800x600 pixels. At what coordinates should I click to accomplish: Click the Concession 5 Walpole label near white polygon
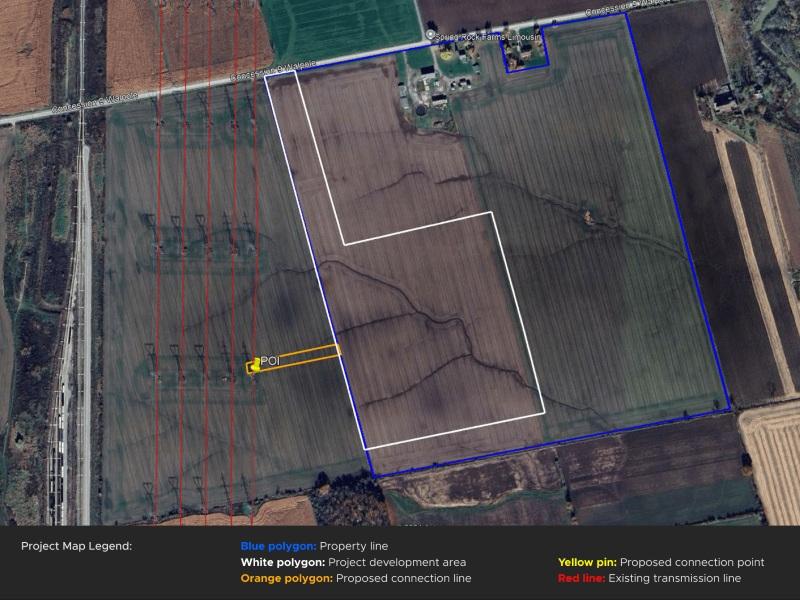pos(273,70)
